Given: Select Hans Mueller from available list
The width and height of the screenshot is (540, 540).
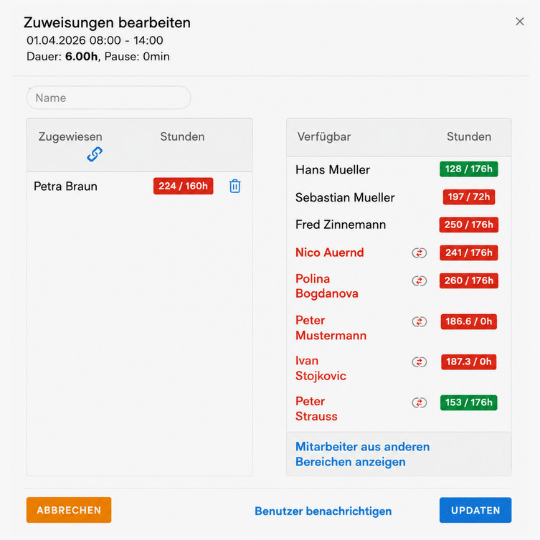Looking at the screenshot, I should pyautogui.click(x=398, y=169).
